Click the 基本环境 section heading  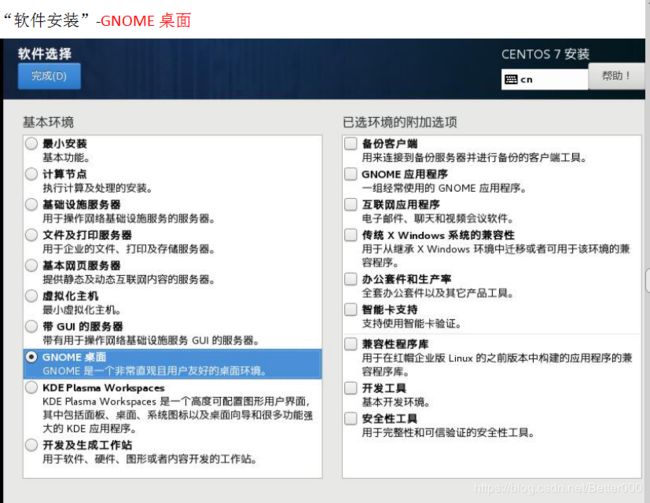click(48, 122)
